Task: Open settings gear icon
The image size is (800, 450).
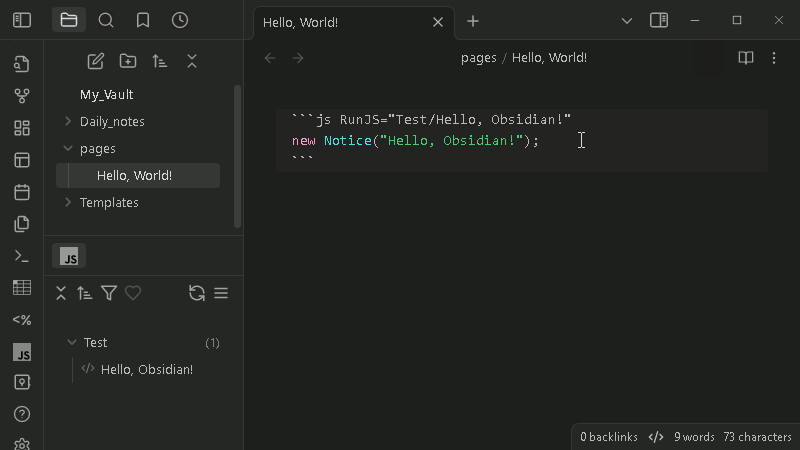Action: pos(21,444)
